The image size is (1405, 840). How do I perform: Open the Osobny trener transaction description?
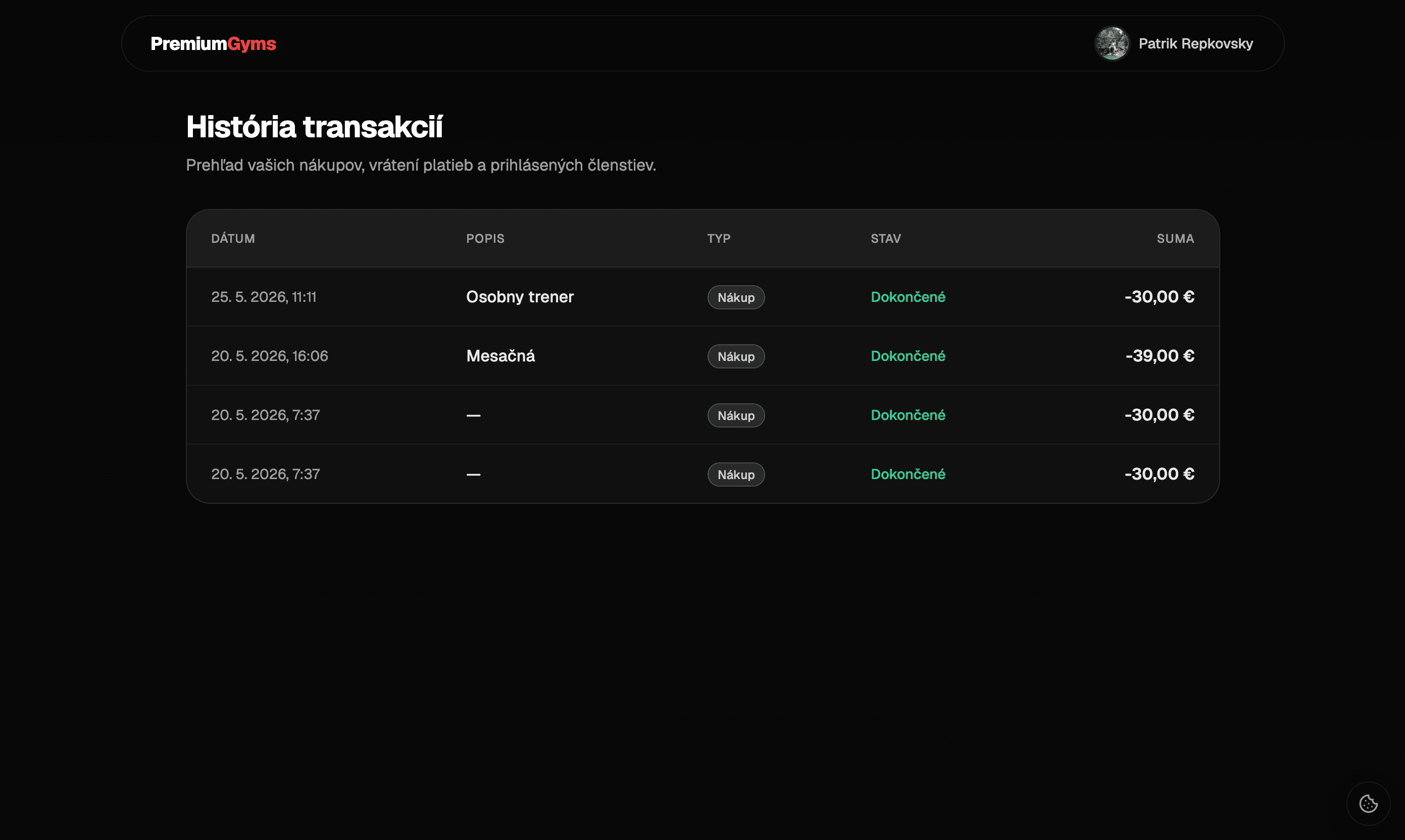click(x=520, y=297)
